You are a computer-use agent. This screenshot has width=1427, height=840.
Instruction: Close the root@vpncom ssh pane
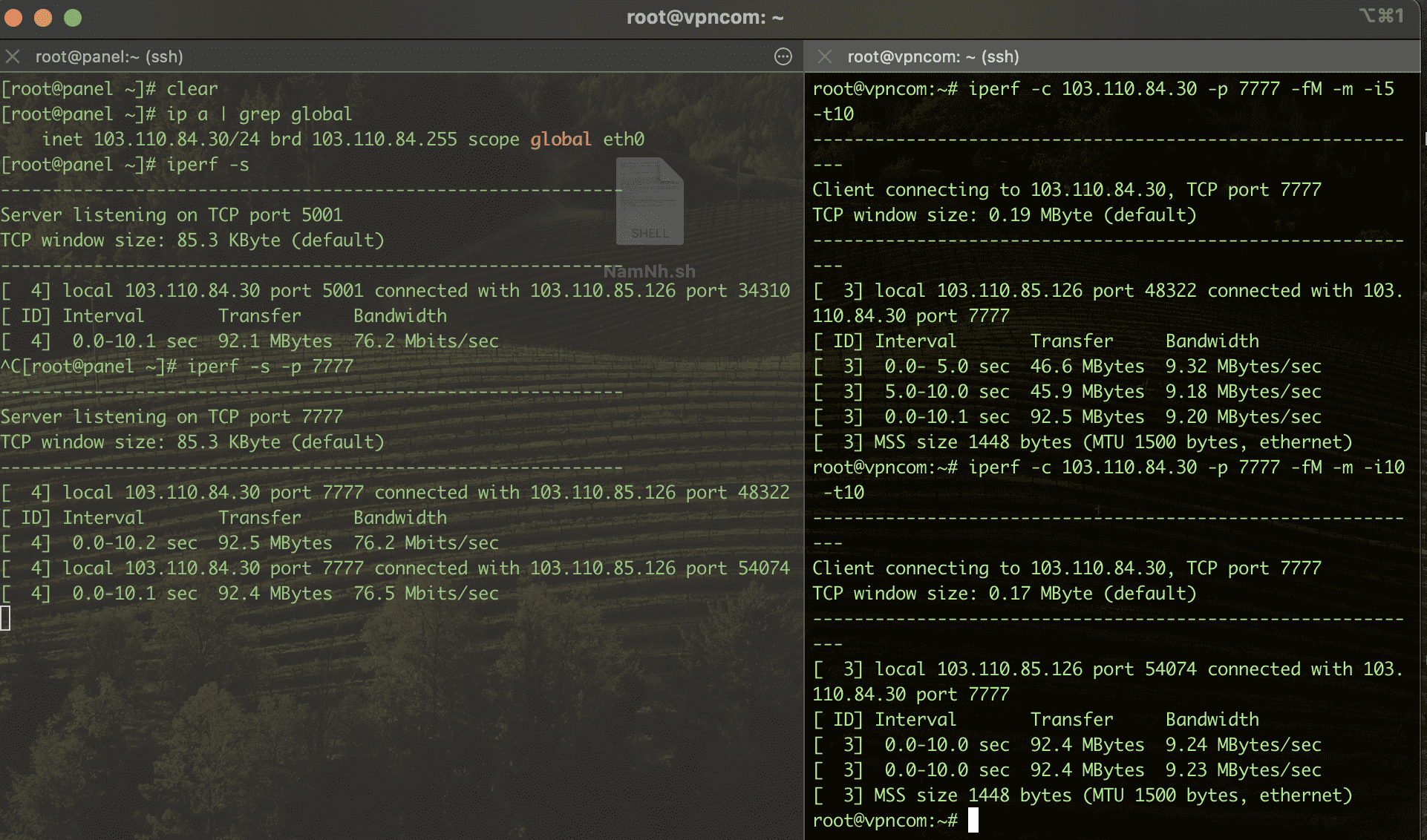(824, 56)
